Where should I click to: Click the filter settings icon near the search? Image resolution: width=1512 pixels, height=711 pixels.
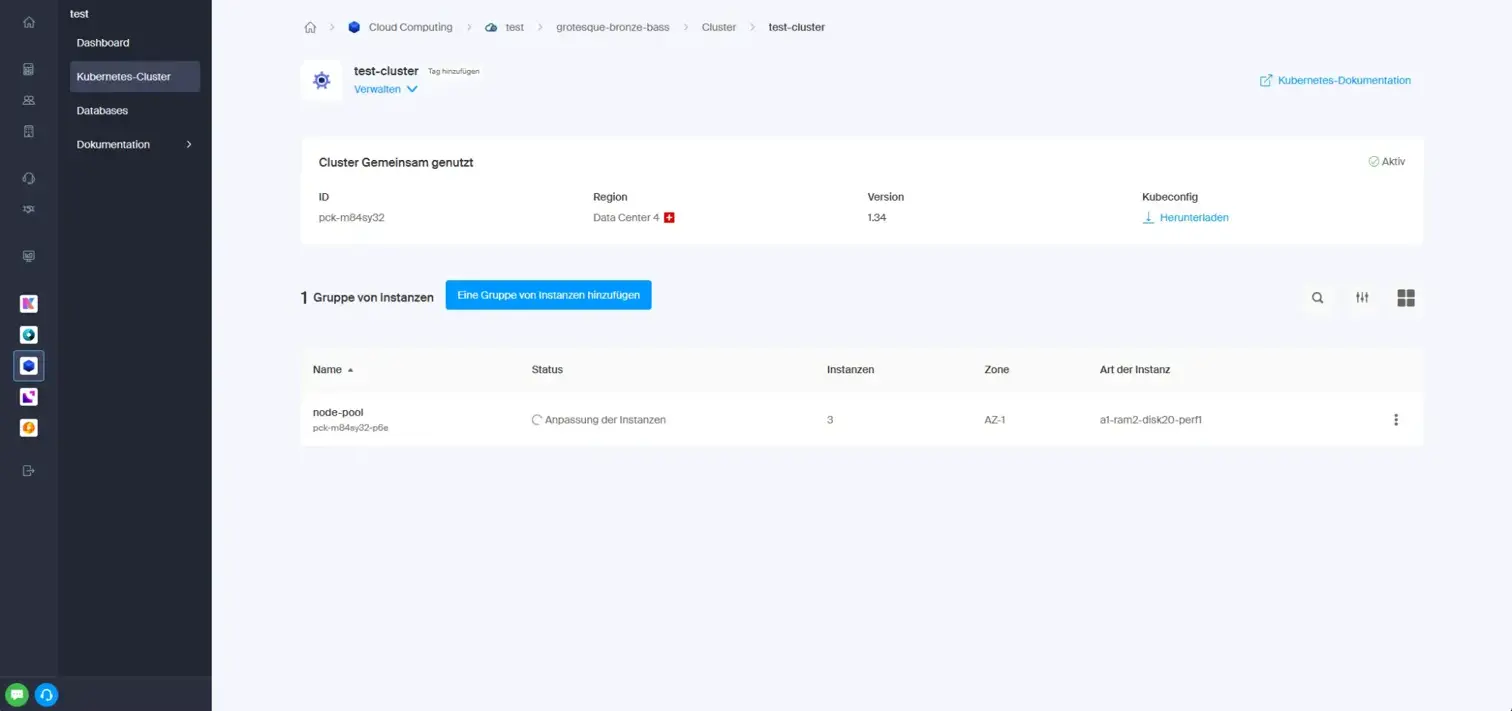pos(1361,297)
